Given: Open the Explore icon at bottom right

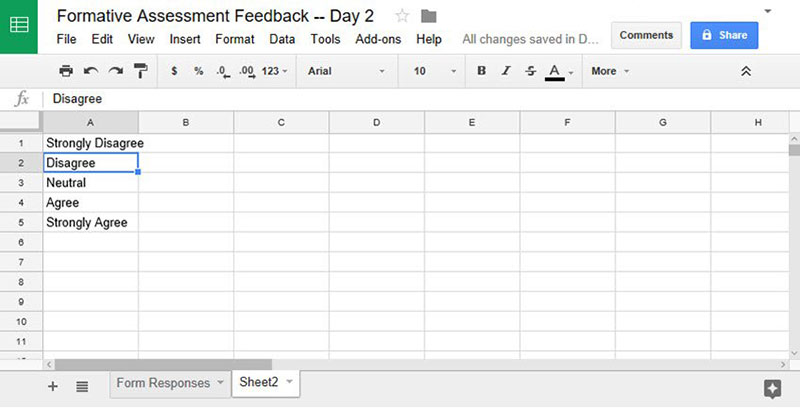Looking at the screenshot, I should (772, 389).
